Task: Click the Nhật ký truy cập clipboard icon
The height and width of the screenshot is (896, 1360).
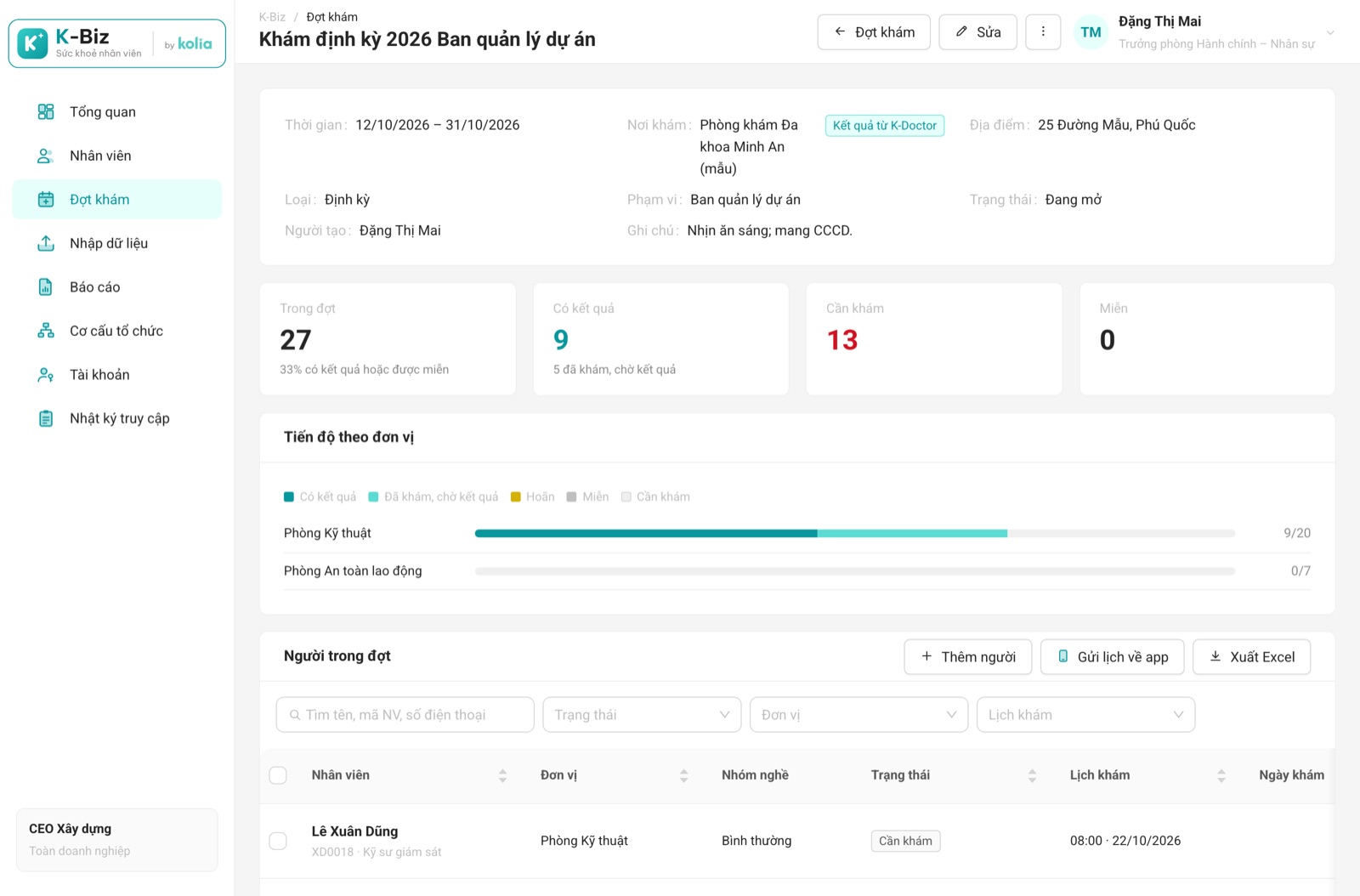Action: click(46, 418)
